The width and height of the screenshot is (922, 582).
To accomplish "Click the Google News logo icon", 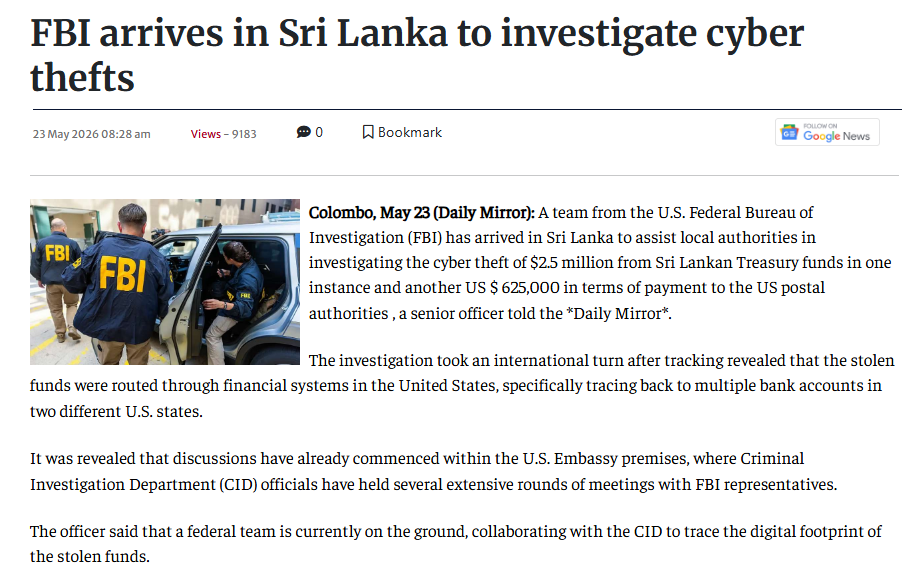I will point(789,132).
